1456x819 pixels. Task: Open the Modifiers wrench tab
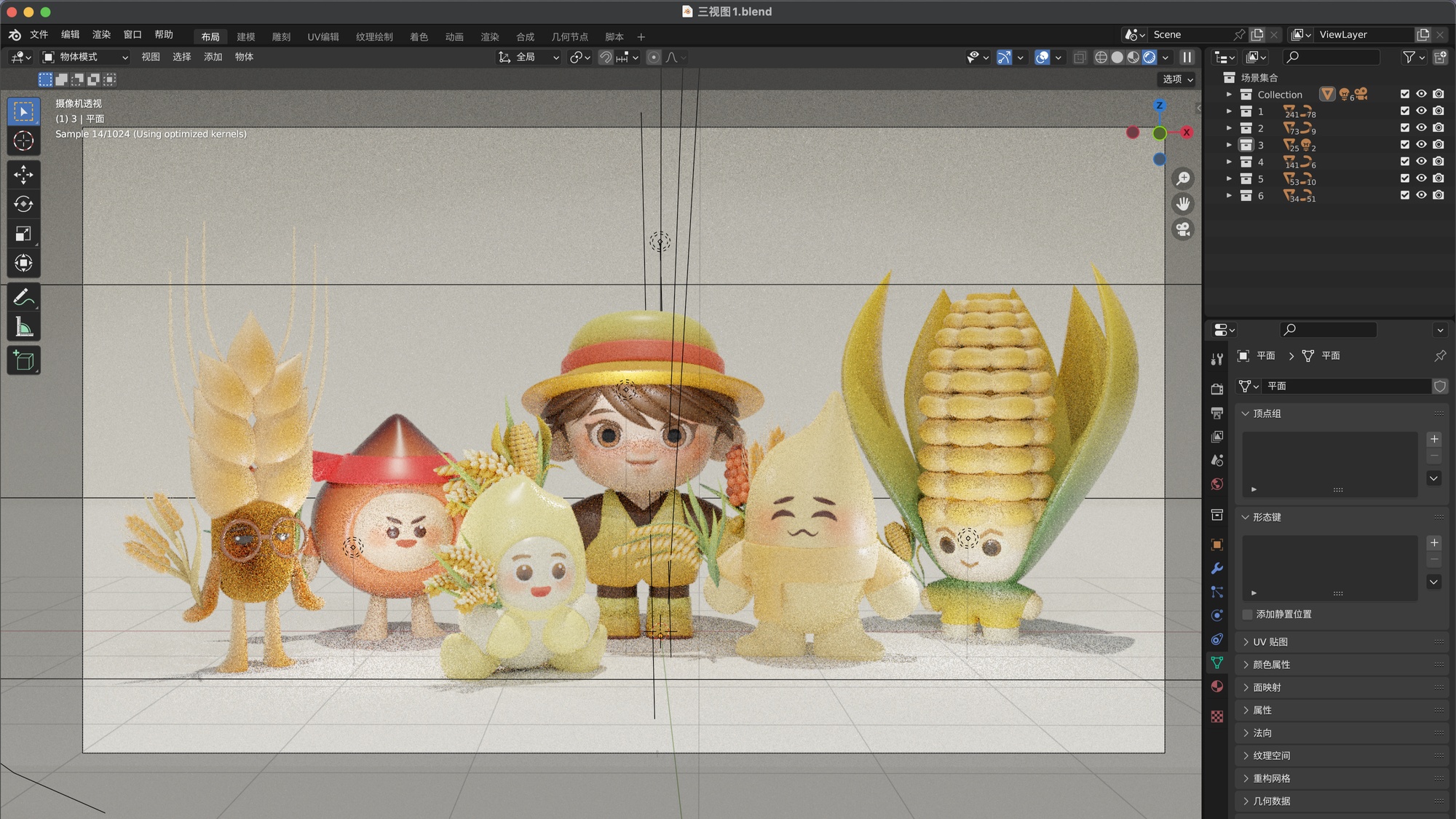point(1216,569)
